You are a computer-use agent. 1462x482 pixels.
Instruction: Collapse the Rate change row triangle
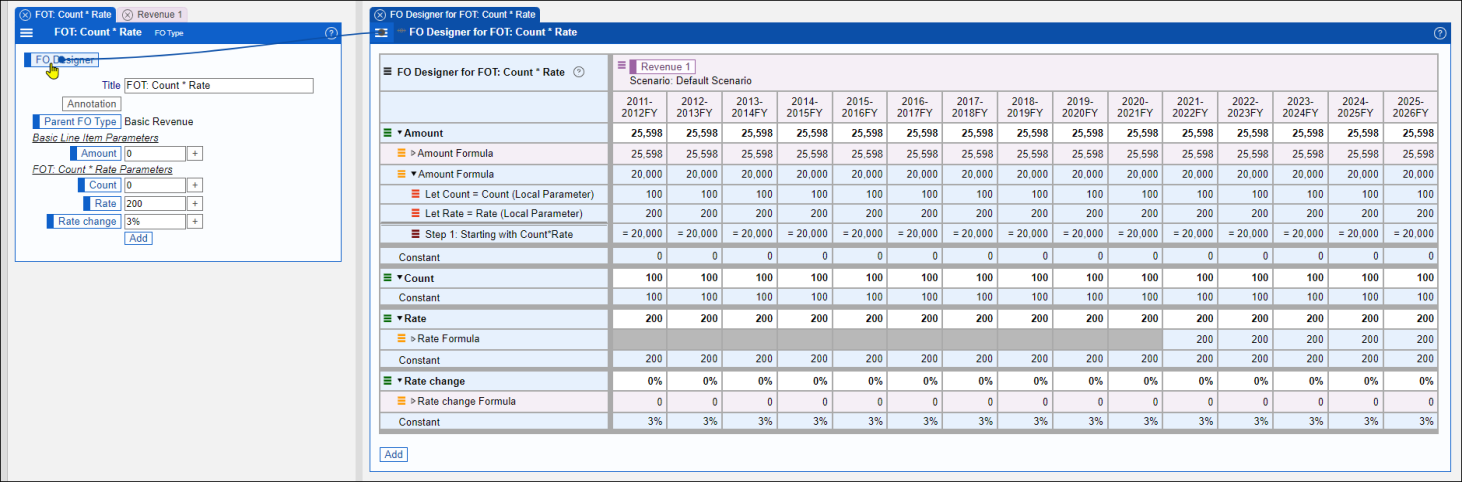400,381
